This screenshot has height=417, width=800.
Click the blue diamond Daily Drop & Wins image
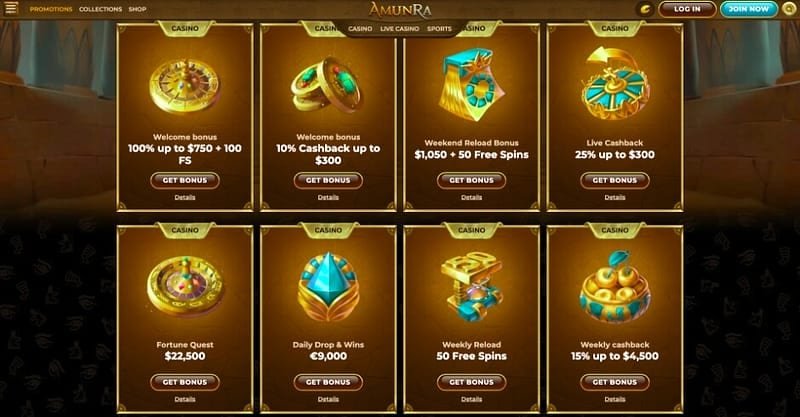(328, 287)
